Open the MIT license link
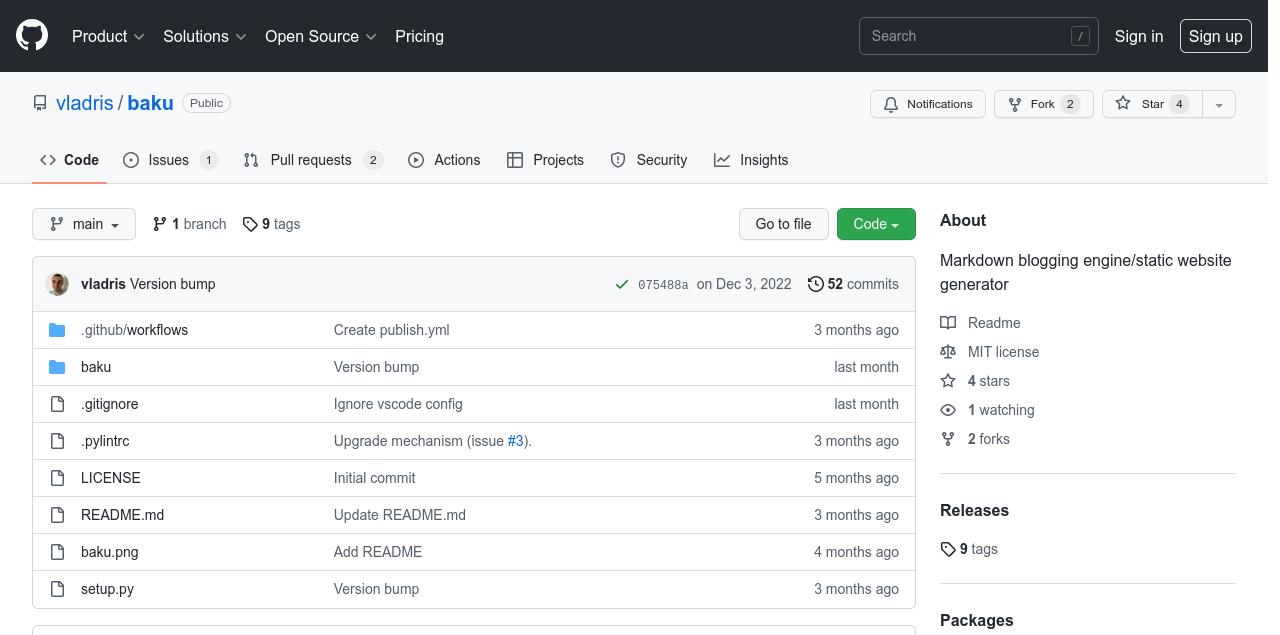Image resolution: width=1280 pixels, height=635 pixels. [1003, 352]
